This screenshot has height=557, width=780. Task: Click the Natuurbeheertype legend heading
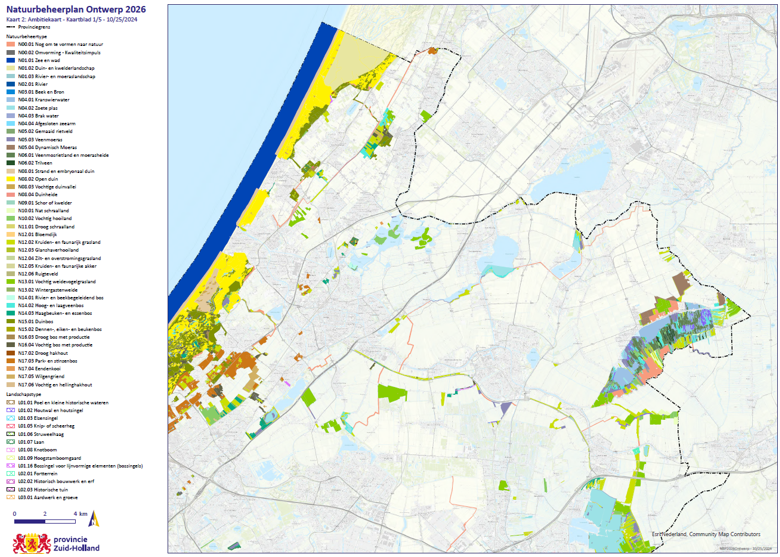[27, 35]
